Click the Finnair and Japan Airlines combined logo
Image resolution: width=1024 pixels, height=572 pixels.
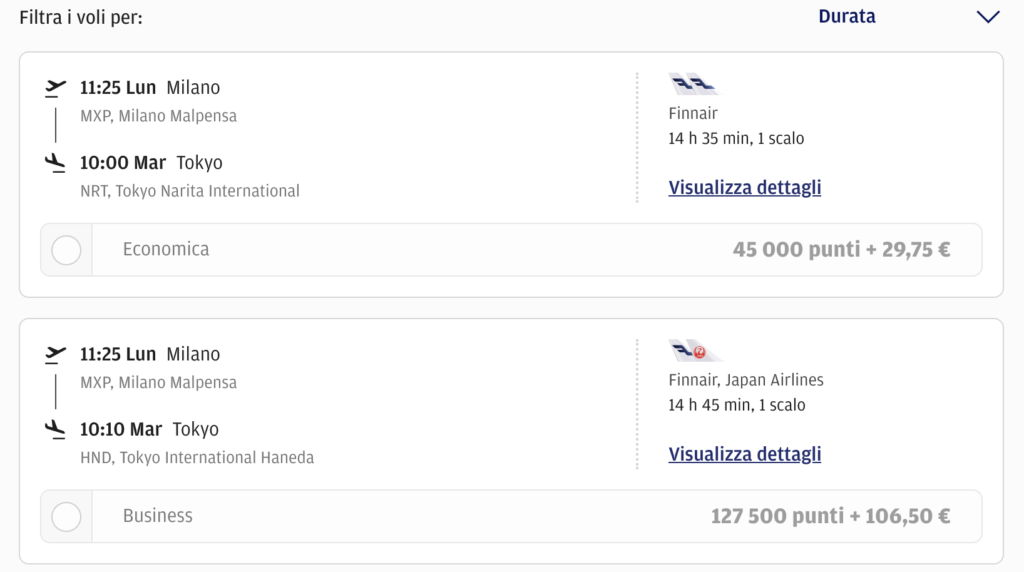click(696, 351)
